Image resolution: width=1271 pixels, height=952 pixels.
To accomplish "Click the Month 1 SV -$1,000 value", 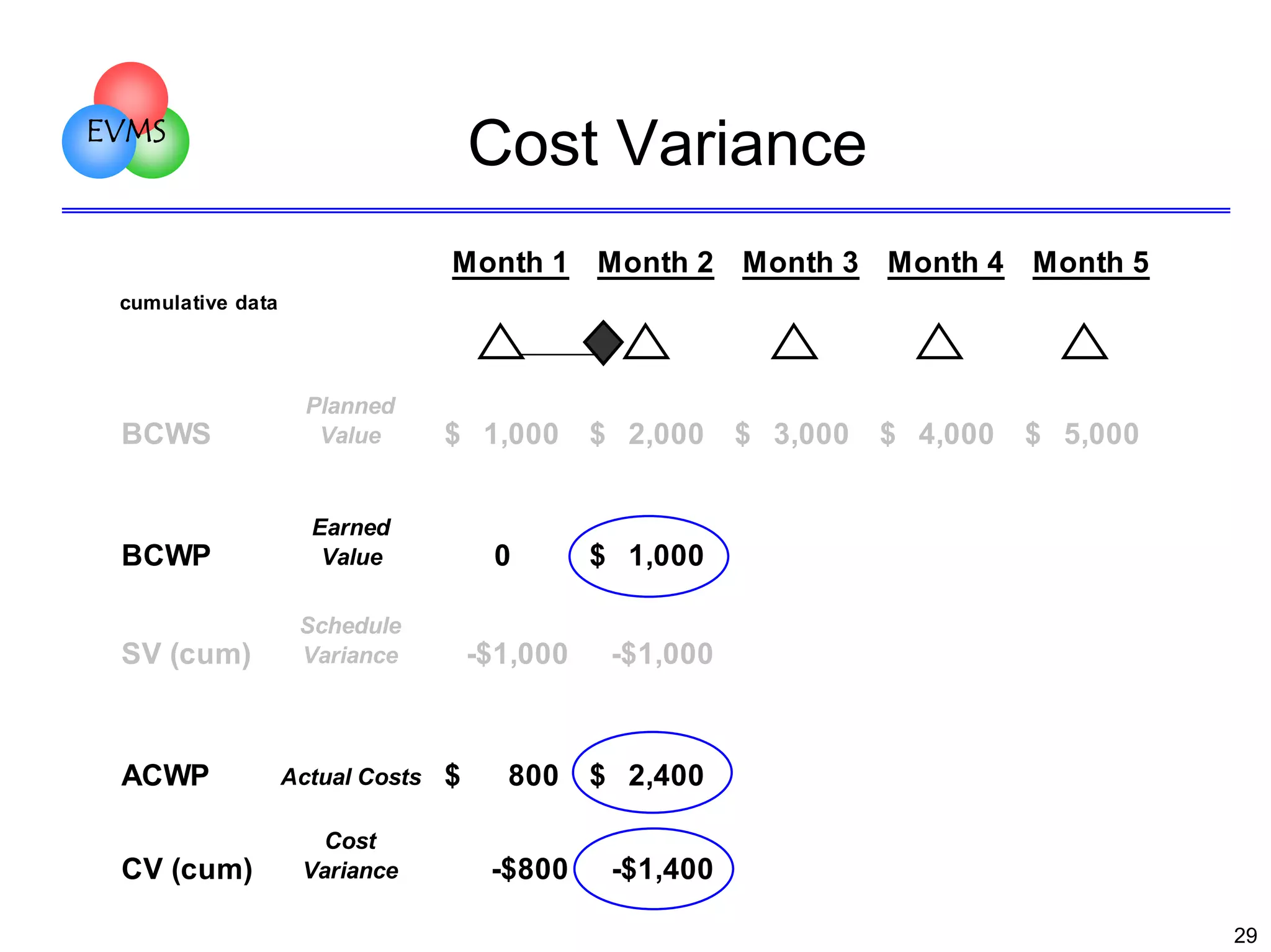I will (517, 653).
